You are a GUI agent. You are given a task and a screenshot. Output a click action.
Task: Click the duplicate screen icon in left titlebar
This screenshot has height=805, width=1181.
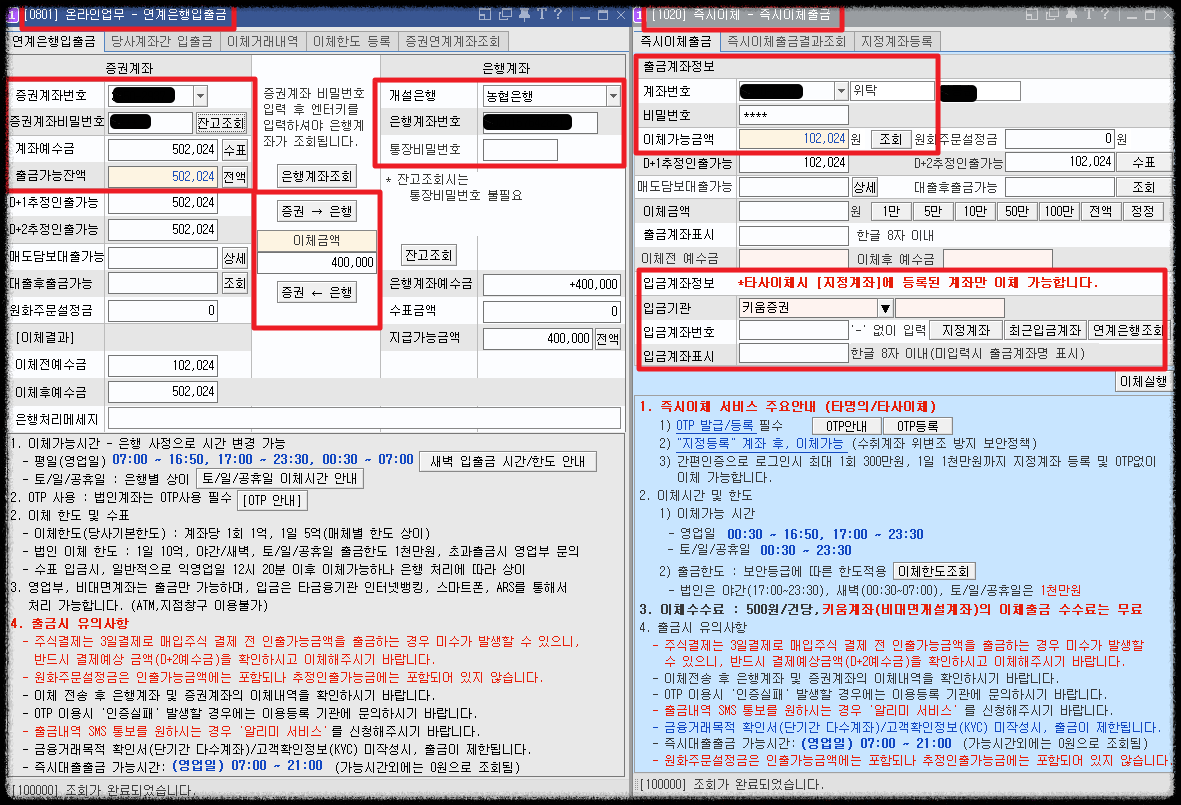pos(504,14)
